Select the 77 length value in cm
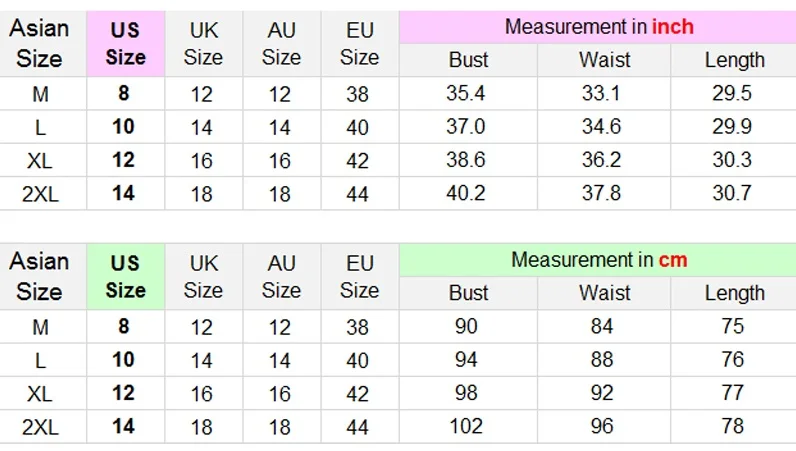The image size is (796, 451). click(732, 393)
